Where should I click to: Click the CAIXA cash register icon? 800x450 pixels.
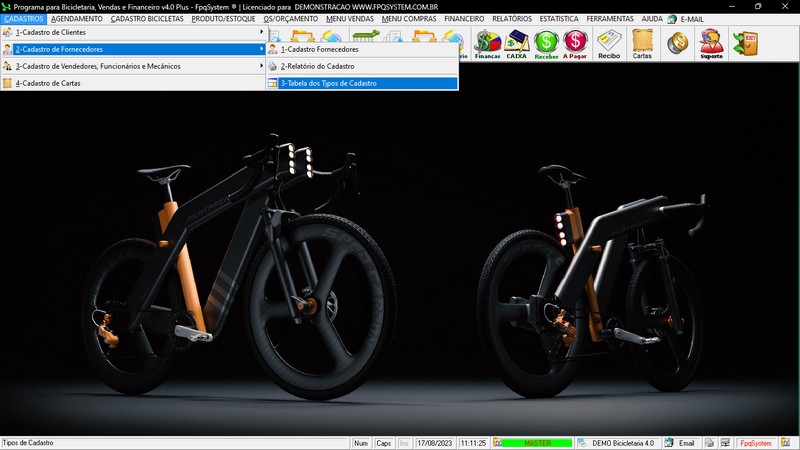point(517,43)
